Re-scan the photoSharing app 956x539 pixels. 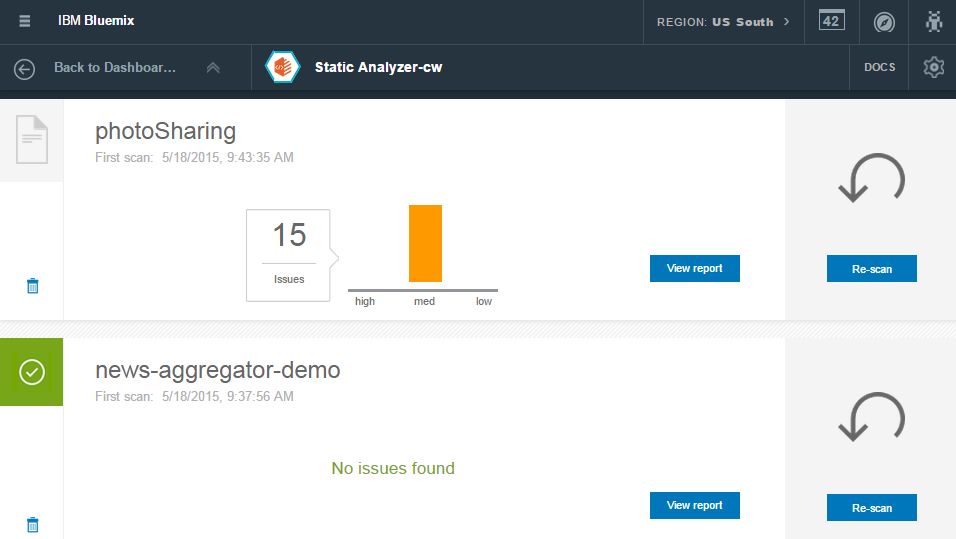point(872,269)
